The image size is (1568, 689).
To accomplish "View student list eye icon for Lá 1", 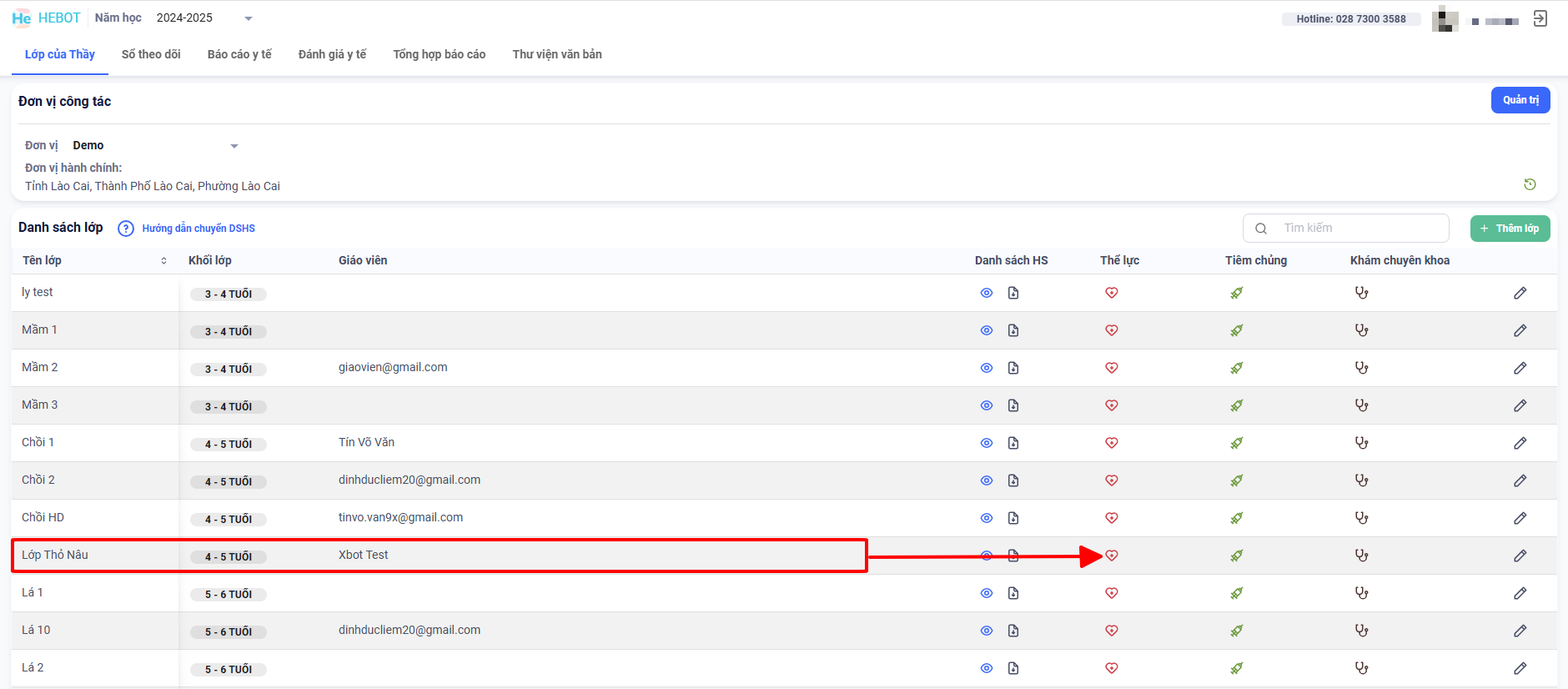I will [x=987, y=593].
